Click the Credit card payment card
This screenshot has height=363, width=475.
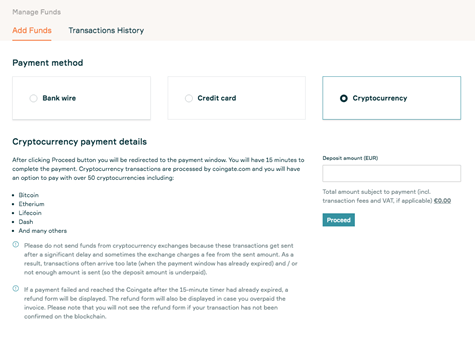(x=236, y=98)
